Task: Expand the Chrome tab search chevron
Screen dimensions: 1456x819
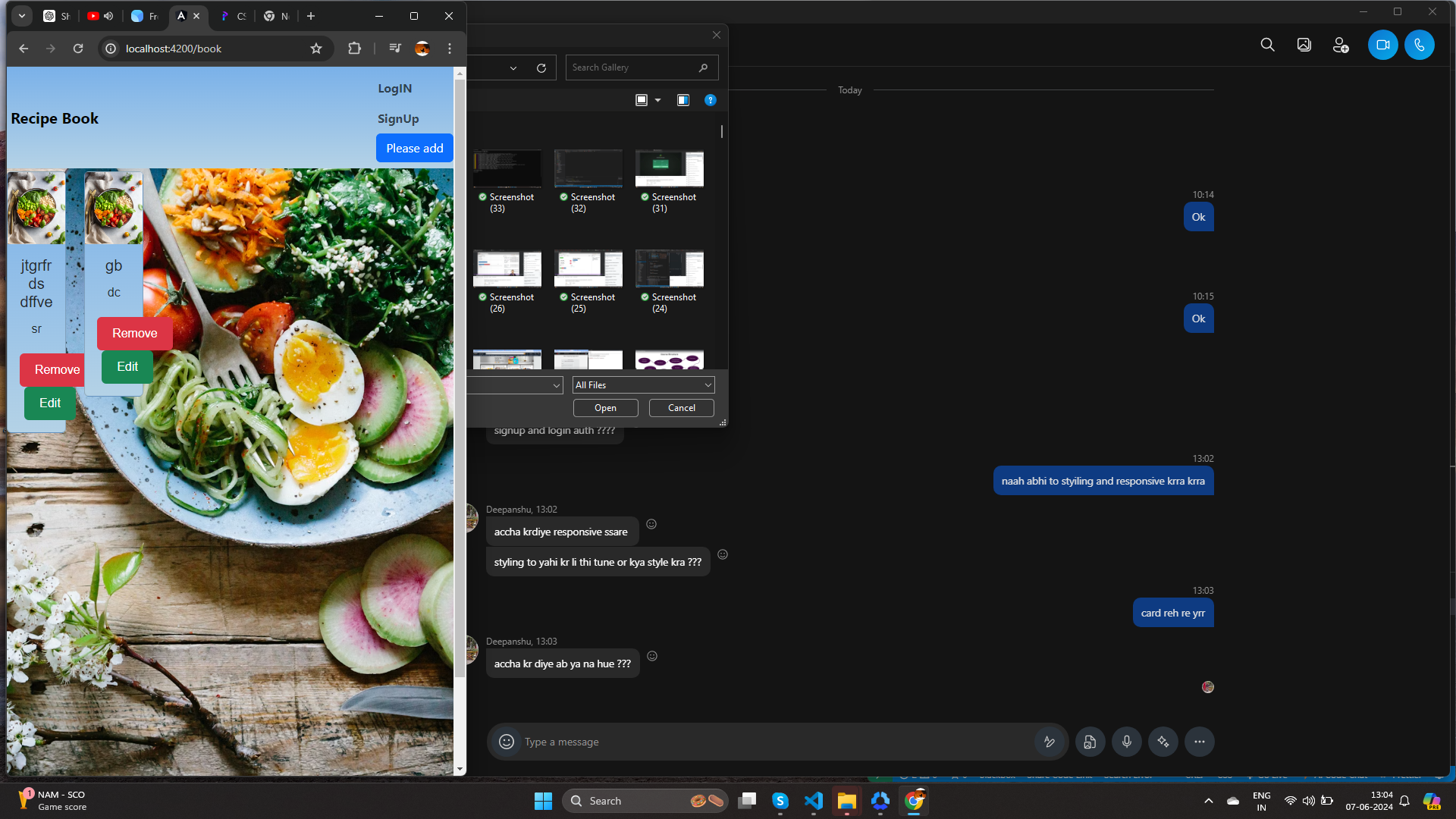Action: coord(22,16)
